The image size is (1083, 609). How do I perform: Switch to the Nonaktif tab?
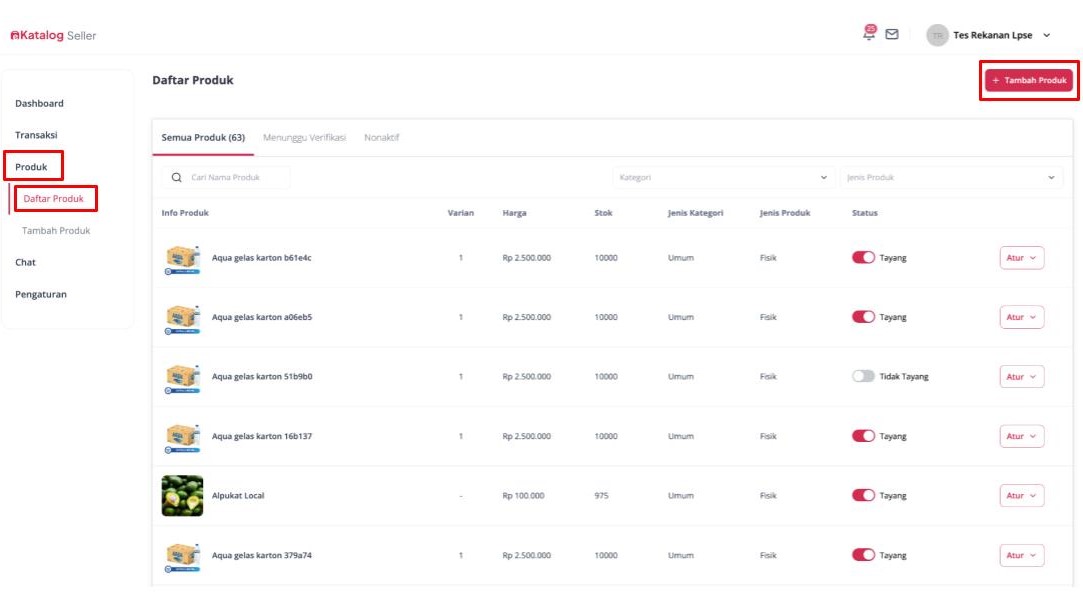(381, 138)
